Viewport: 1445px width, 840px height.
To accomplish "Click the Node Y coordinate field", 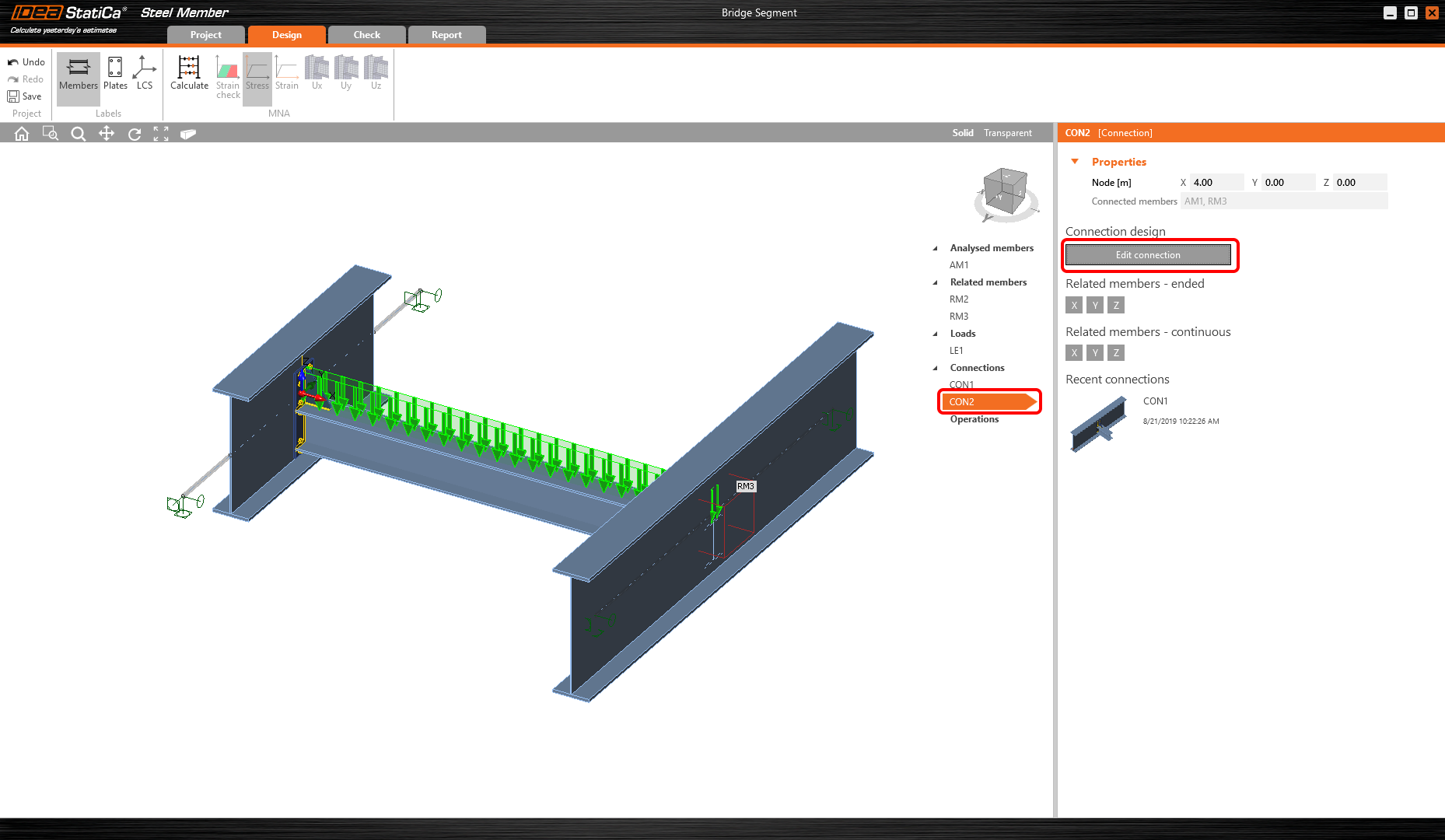I will tap(1289, 183).
